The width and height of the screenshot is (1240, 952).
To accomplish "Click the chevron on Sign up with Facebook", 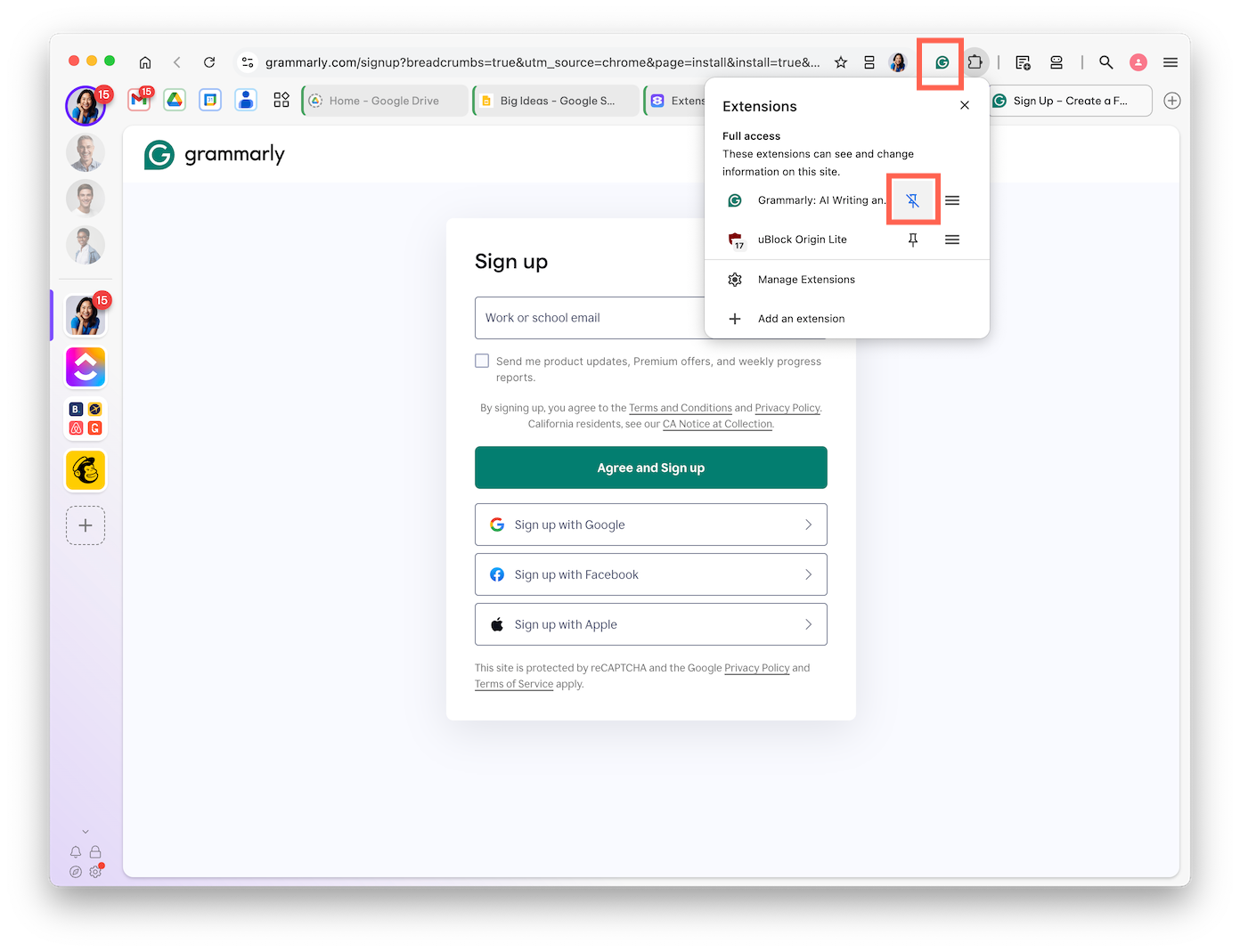I will click(x=808, y=574).
